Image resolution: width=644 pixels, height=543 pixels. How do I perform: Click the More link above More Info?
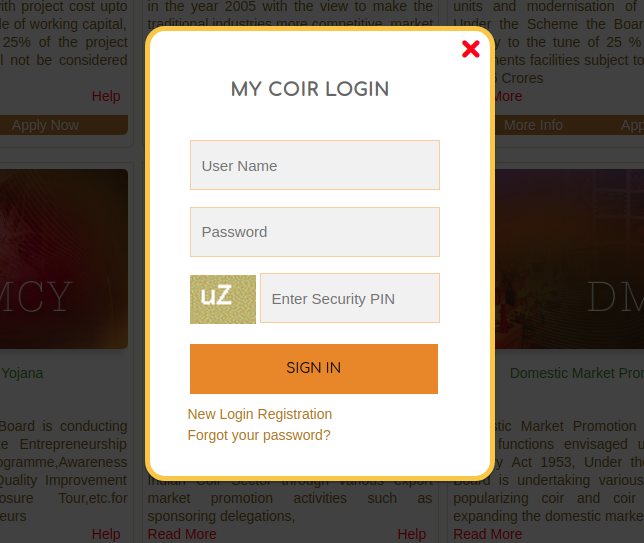click(507, 96)
